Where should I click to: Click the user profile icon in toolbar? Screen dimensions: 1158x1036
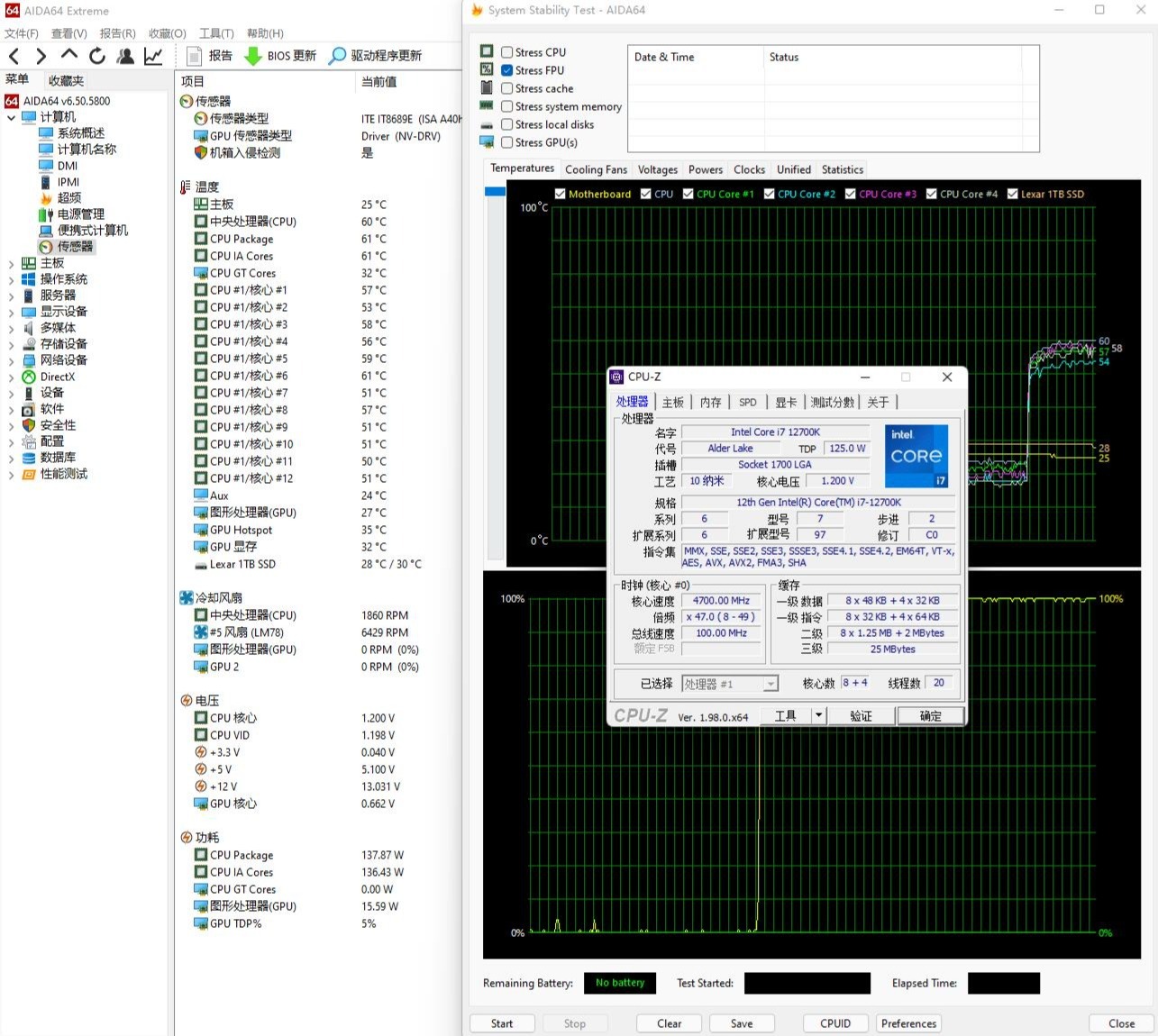click(x=125, y=56)
